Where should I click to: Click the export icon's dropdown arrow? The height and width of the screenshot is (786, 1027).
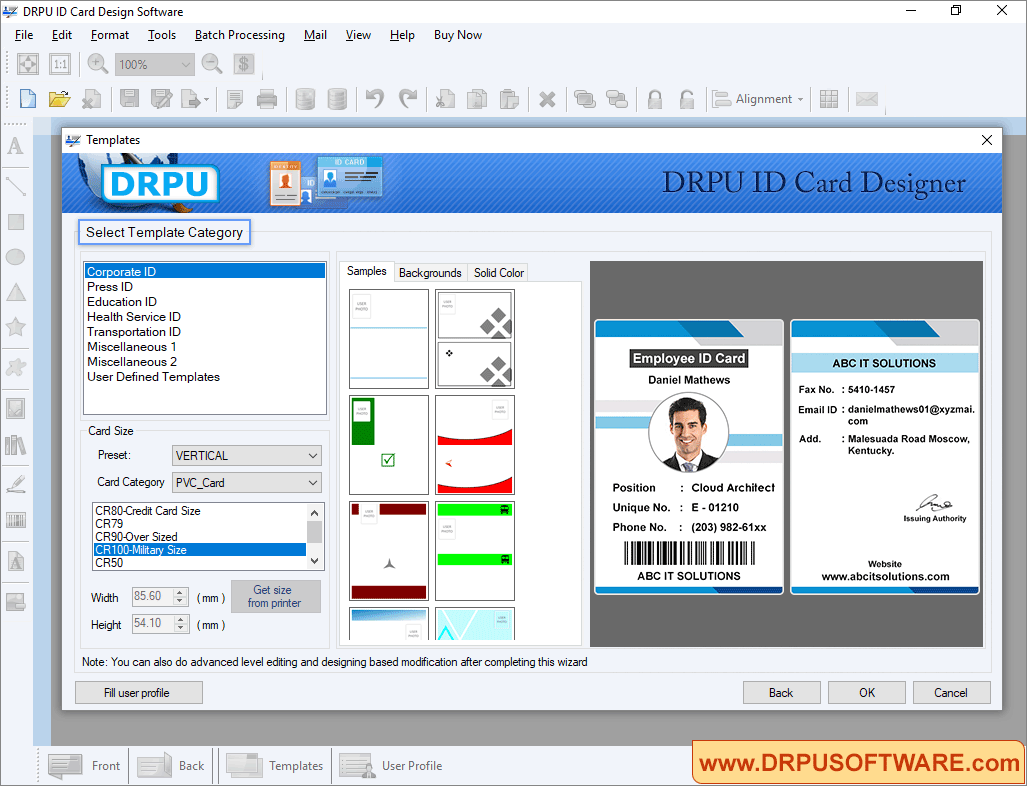pyautogui.click(x=206, y=100)
